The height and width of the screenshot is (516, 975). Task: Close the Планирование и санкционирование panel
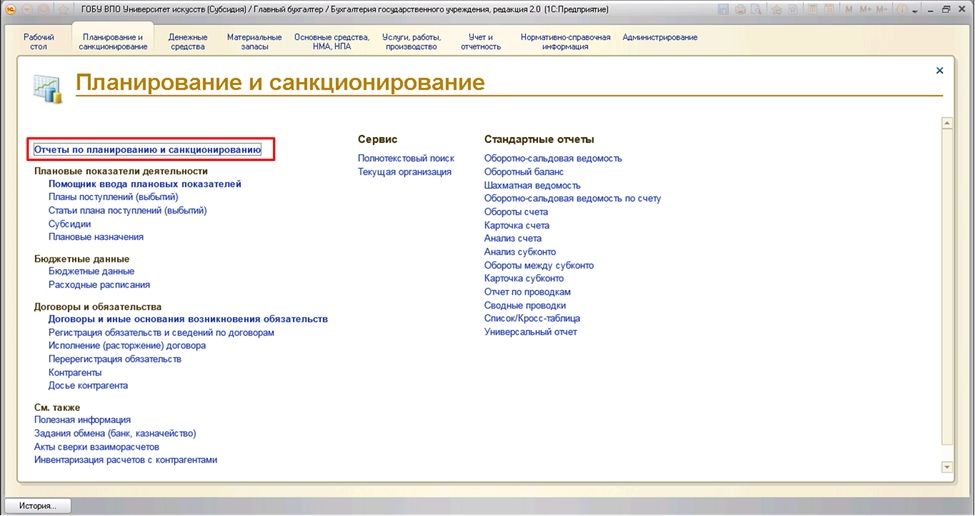click(939, 71)
